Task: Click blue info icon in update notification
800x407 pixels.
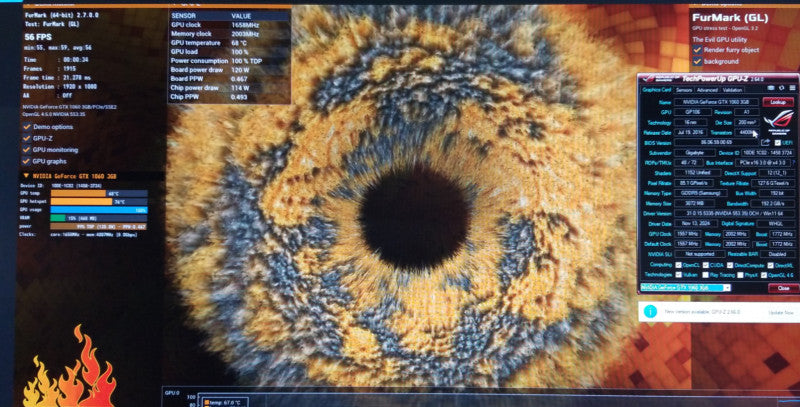Action: [650, 311]
